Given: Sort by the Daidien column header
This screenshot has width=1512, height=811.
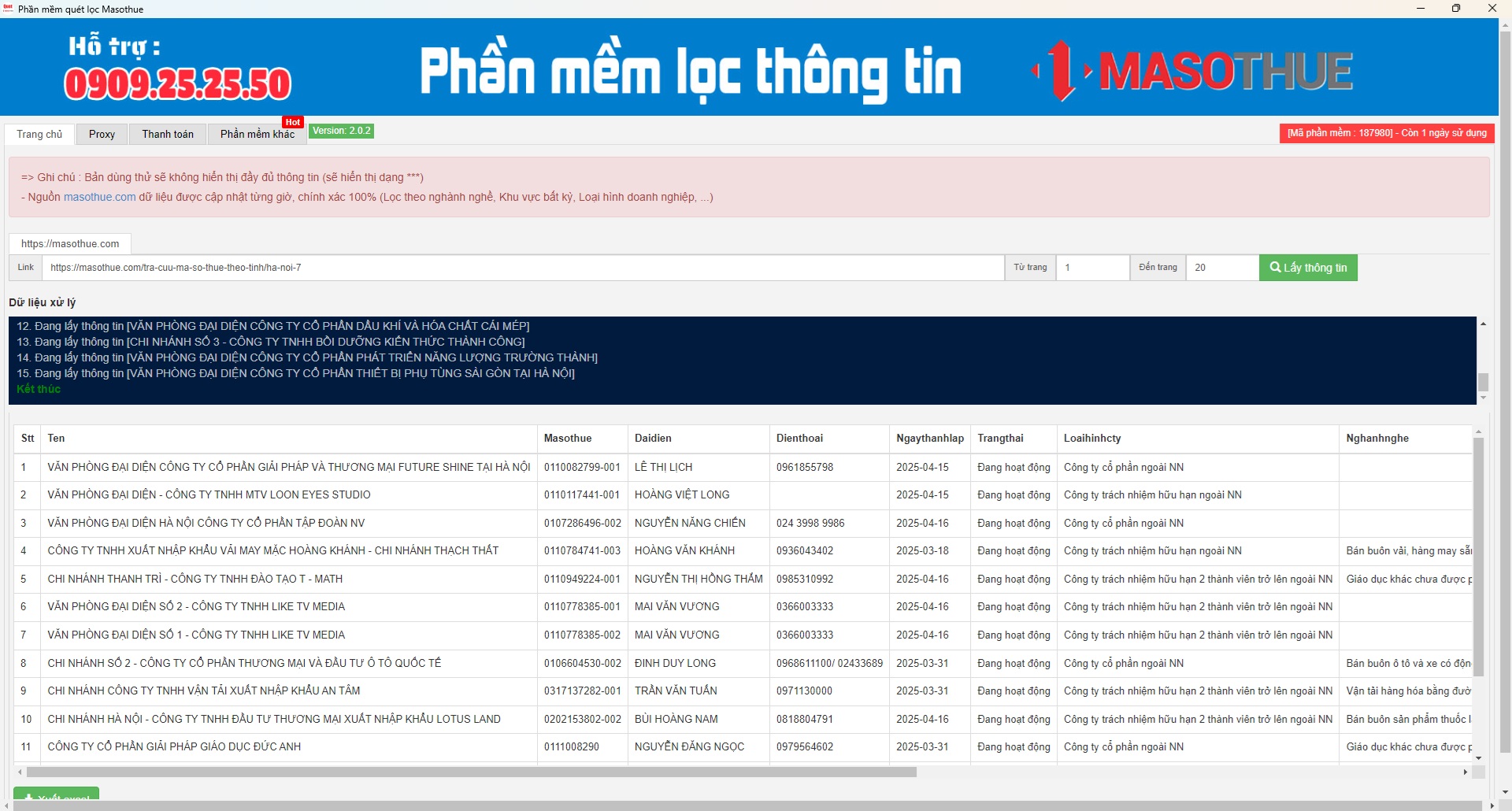Looking at the screenshot, I should pyautogui.click(x=699, y=439).
